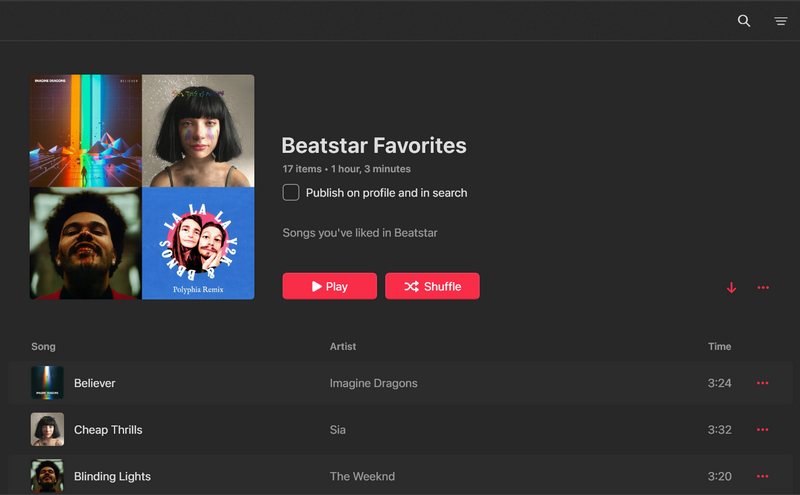This screenshot has width=800, height=495.
Task: Open the Imagine Dragons artist link
Action: (373, 383)
